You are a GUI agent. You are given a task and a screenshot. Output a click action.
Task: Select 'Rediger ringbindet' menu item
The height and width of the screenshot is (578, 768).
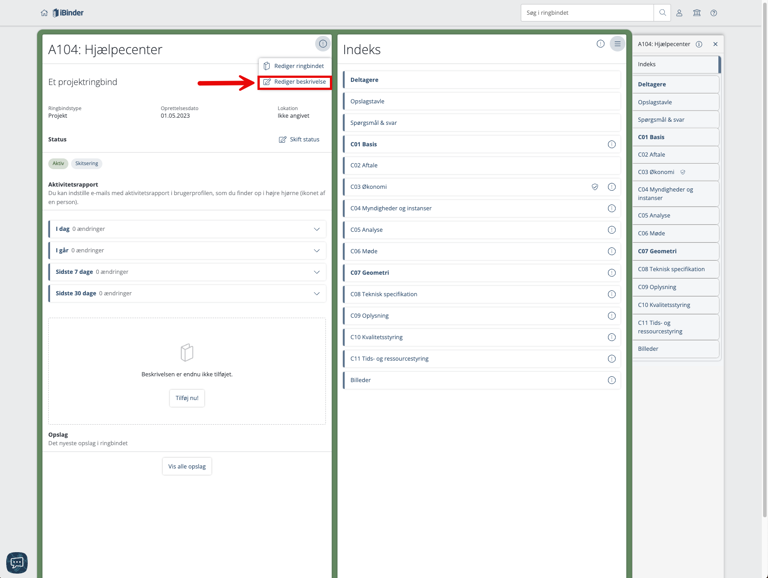tap(298, 66)
